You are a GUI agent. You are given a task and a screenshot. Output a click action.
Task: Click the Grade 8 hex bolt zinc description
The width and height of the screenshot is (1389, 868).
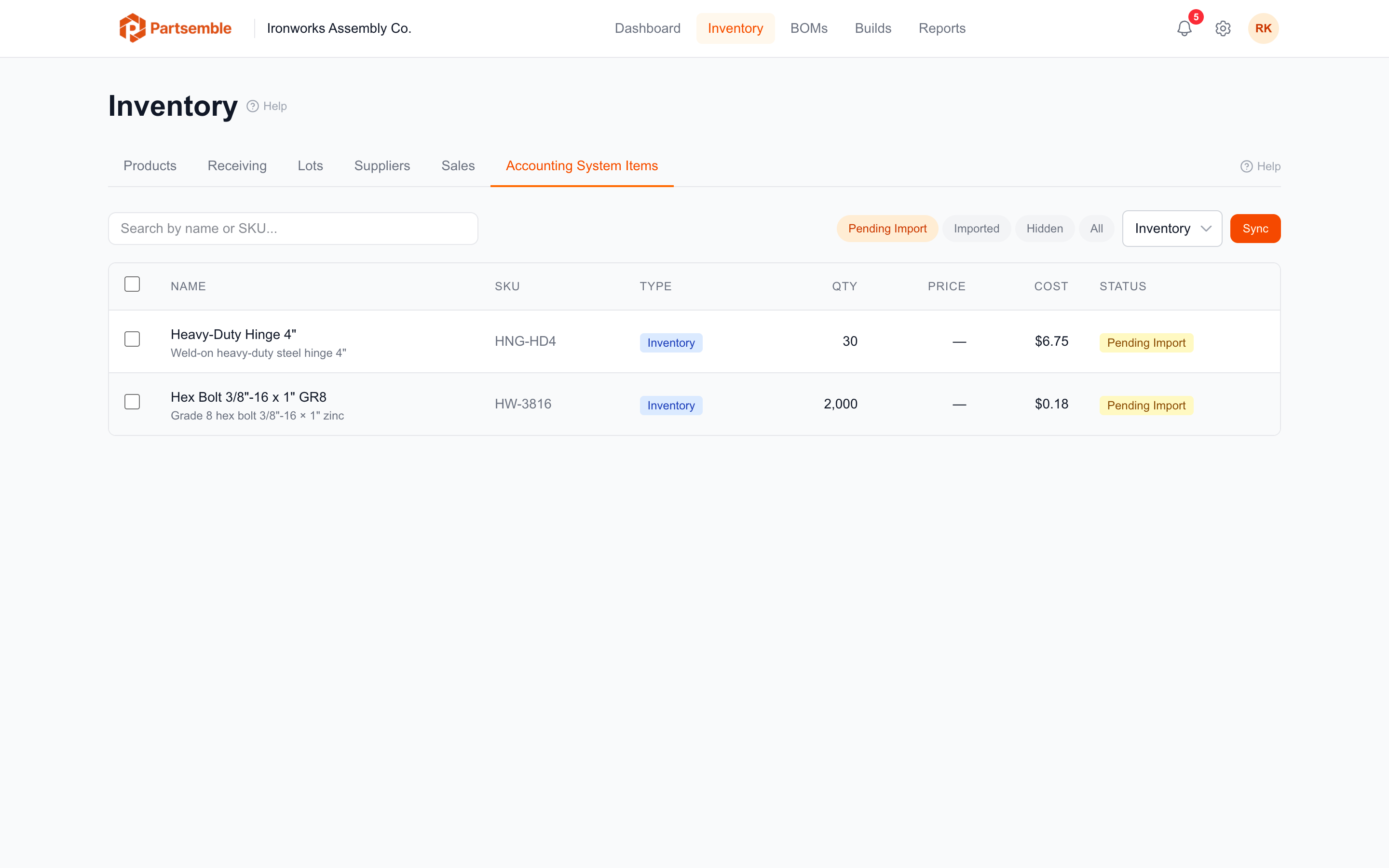click(257, 416)
